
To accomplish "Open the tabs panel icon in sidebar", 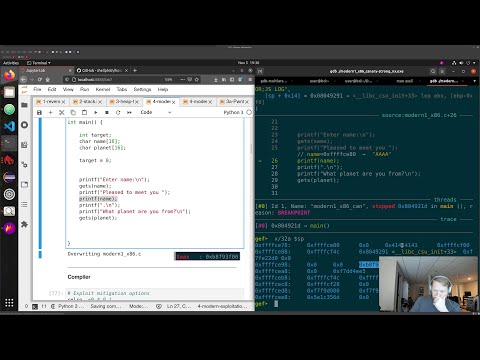I will tap(24, 185).
